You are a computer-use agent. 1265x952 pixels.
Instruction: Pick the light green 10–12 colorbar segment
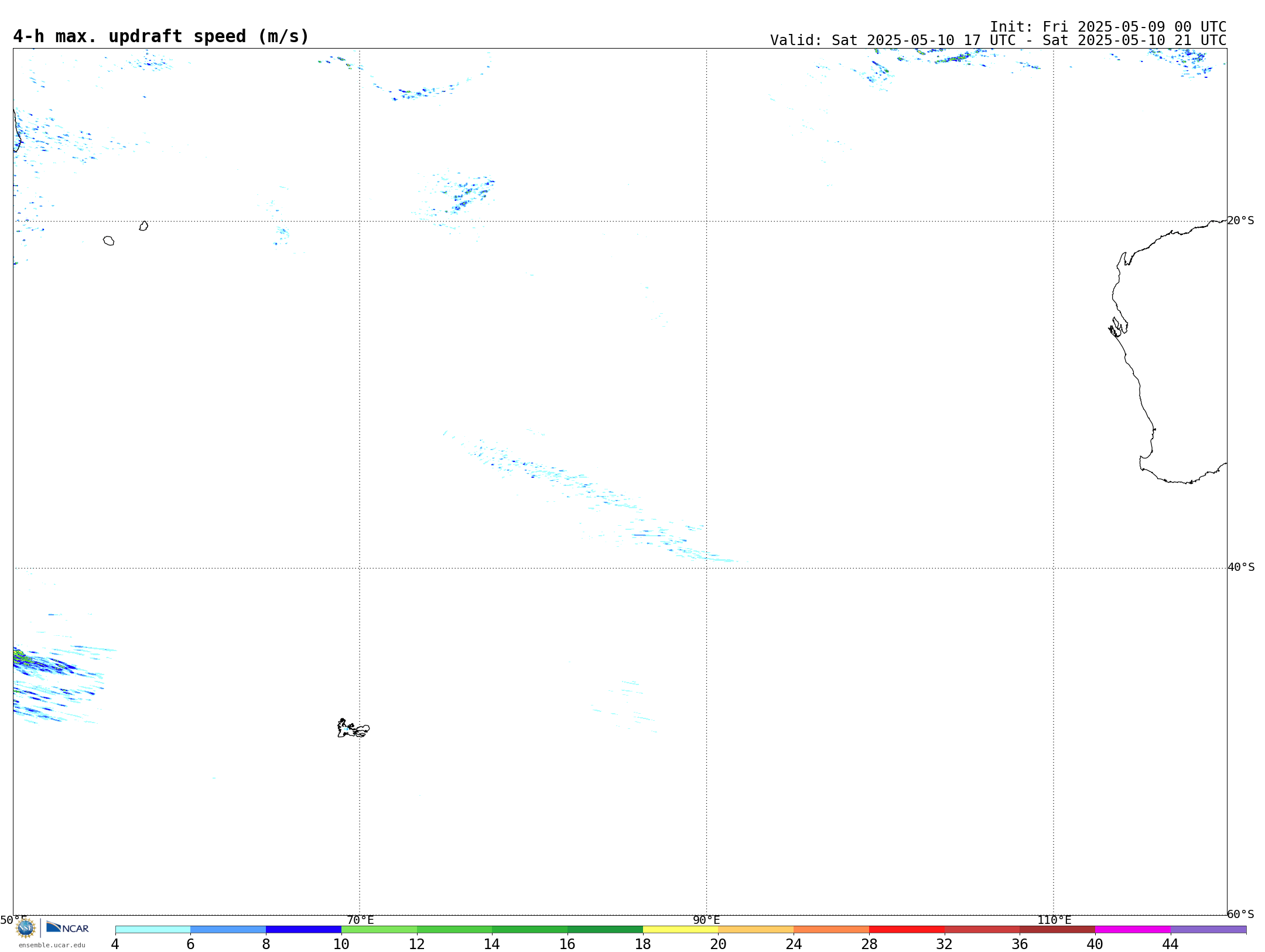379,930
